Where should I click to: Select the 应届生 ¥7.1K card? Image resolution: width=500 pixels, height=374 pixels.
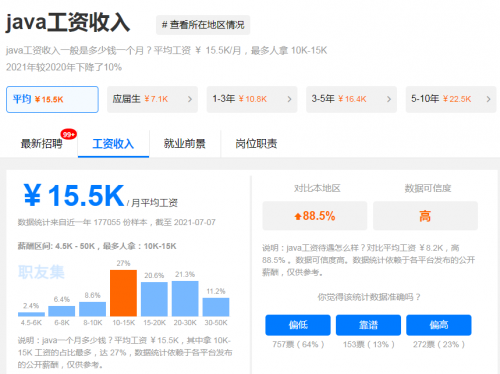coord(152,99)
